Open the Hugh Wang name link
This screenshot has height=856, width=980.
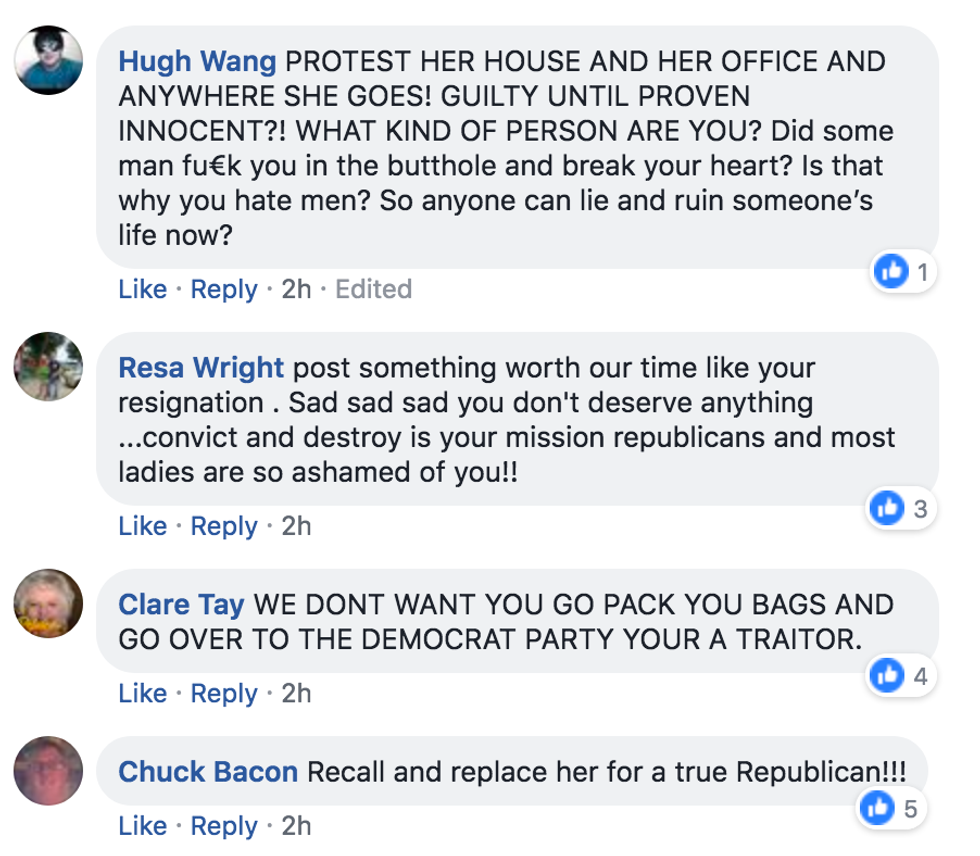[x=197, y=61]
